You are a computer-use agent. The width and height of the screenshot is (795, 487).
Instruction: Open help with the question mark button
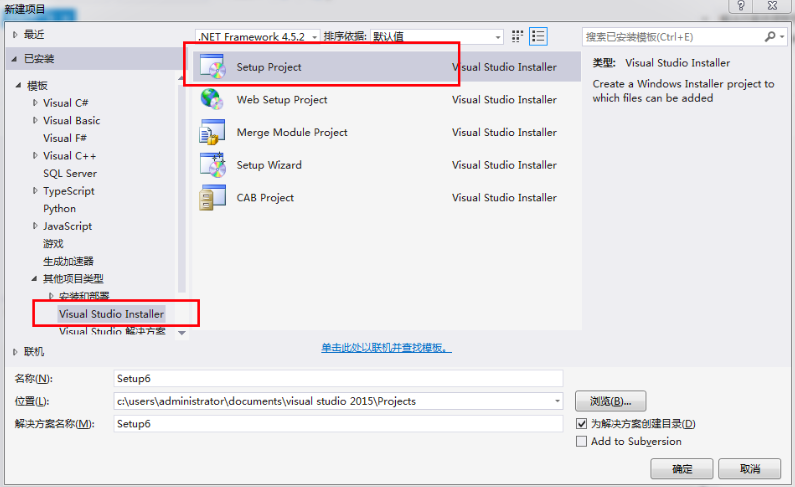[741, 6]
